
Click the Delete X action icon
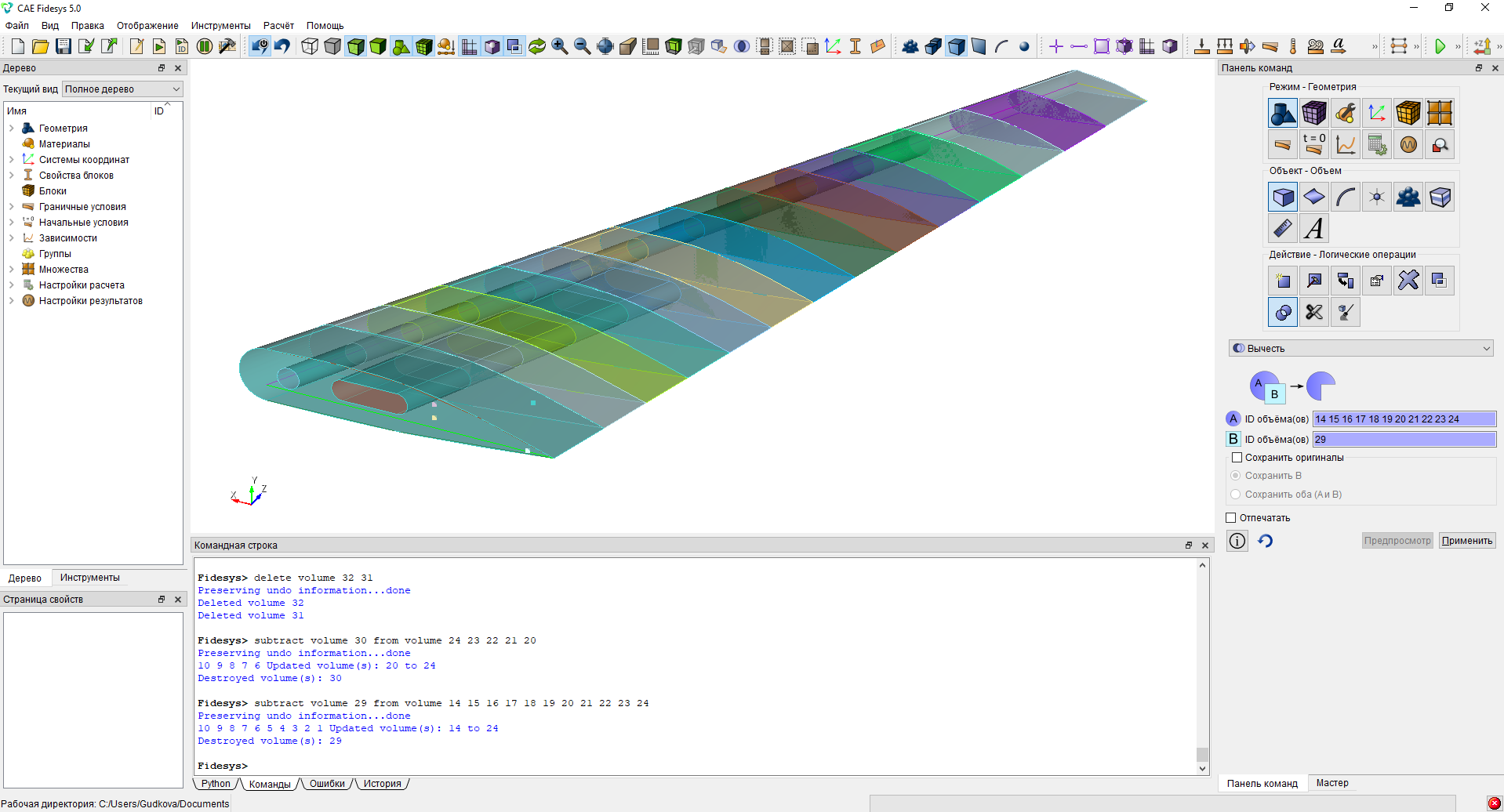tap(1408, 281)
